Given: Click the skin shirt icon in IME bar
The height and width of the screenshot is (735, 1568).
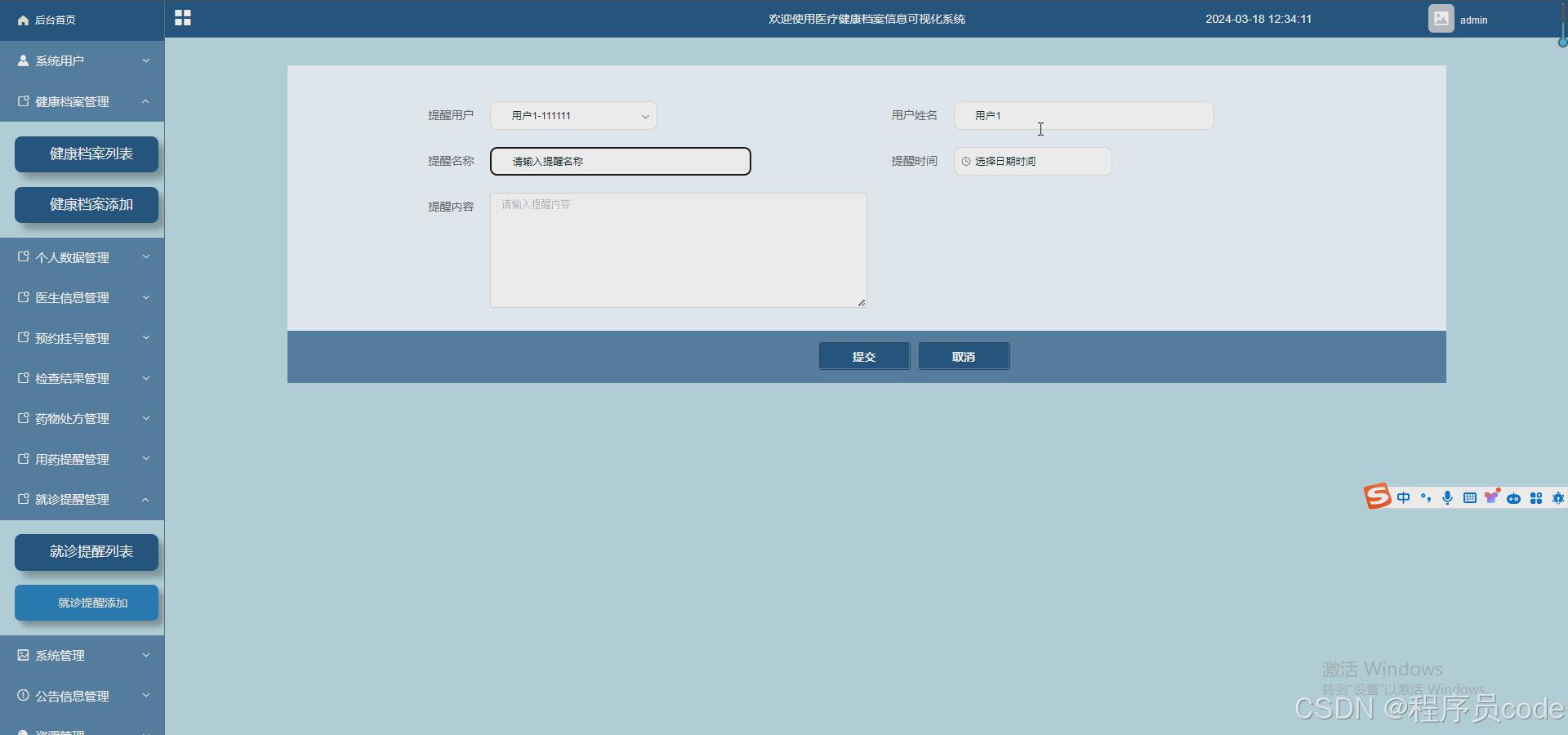Looking at the screenshot, I should click(x=1492, y=497).
